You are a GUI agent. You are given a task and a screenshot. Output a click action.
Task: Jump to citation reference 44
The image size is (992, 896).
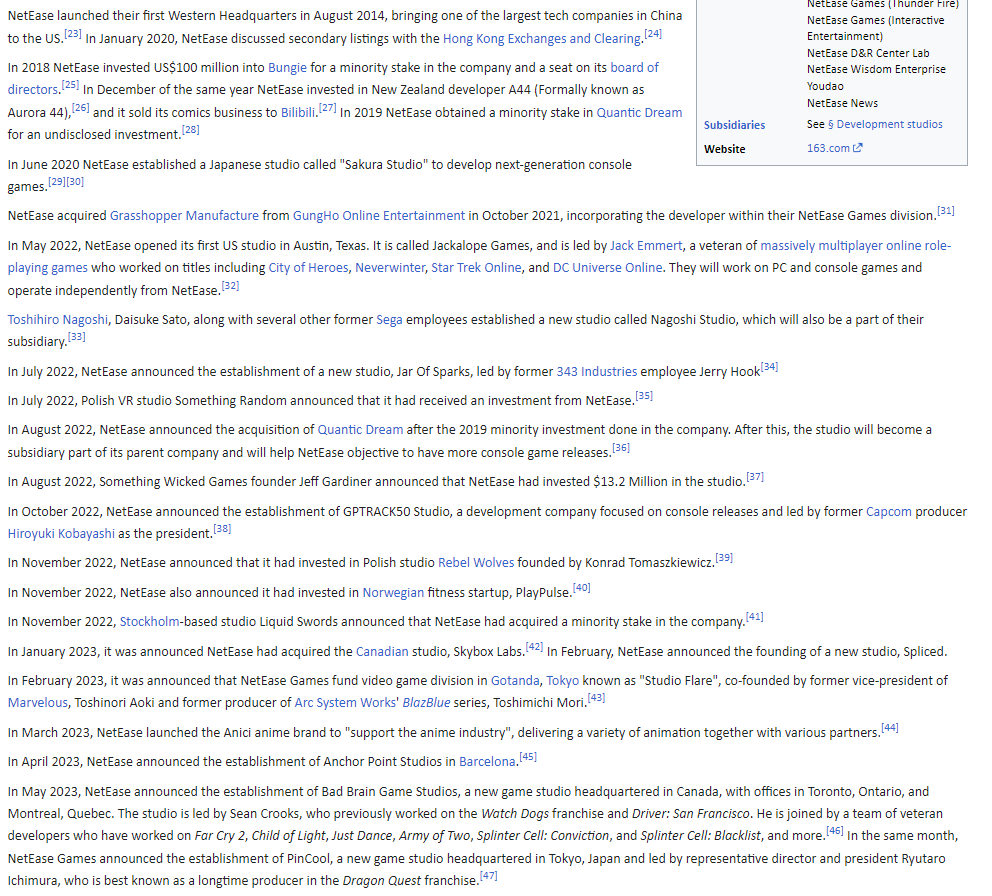coord(890,727)
